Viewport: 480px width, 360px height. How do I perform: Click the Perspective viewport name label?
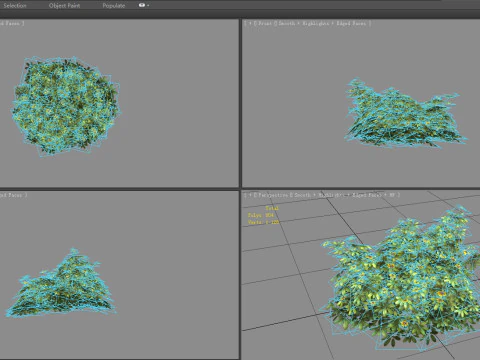272,195
